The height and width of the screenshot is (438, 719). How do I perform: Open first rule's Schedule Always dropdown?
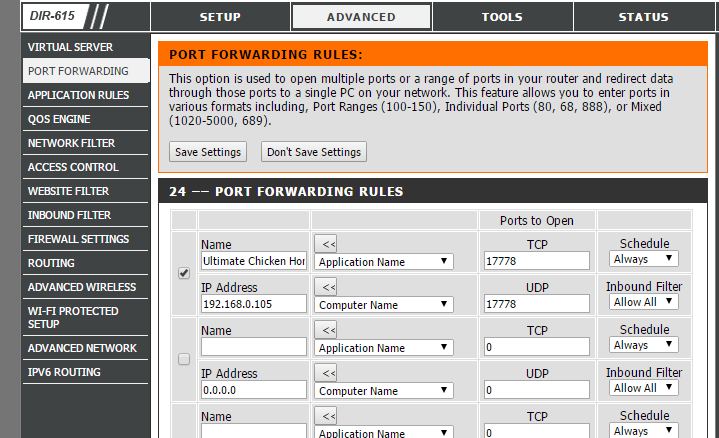pyautogui.click(x=644, y=259)
